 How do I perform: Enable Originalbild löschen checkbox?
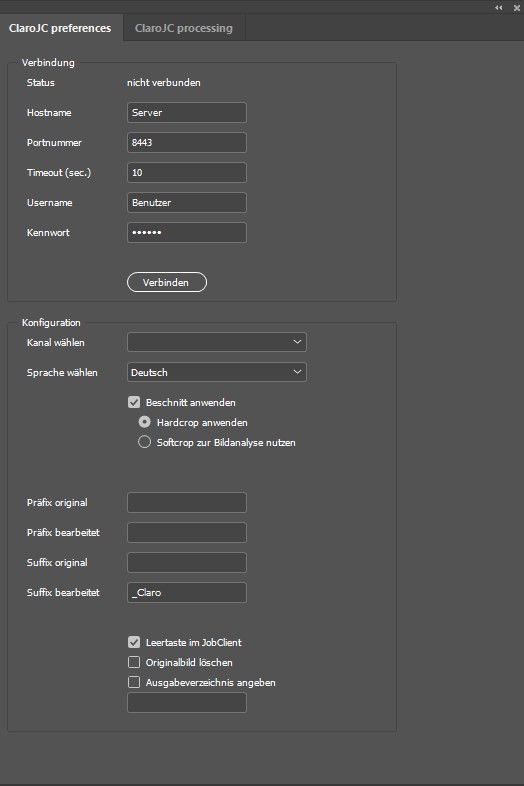click(134, 662)
